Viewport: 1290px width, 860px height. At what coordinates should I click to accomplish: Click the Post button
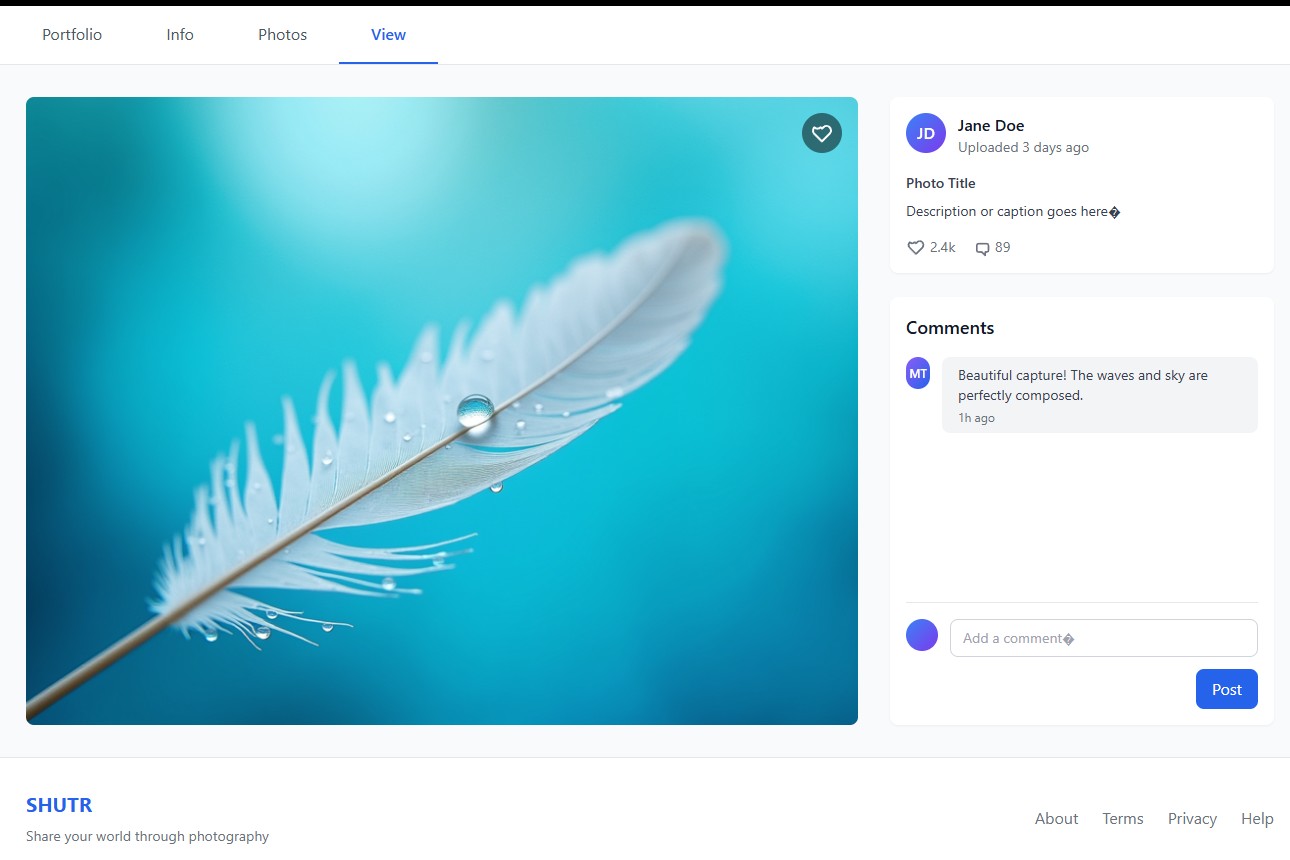(x=1227, y=689)
